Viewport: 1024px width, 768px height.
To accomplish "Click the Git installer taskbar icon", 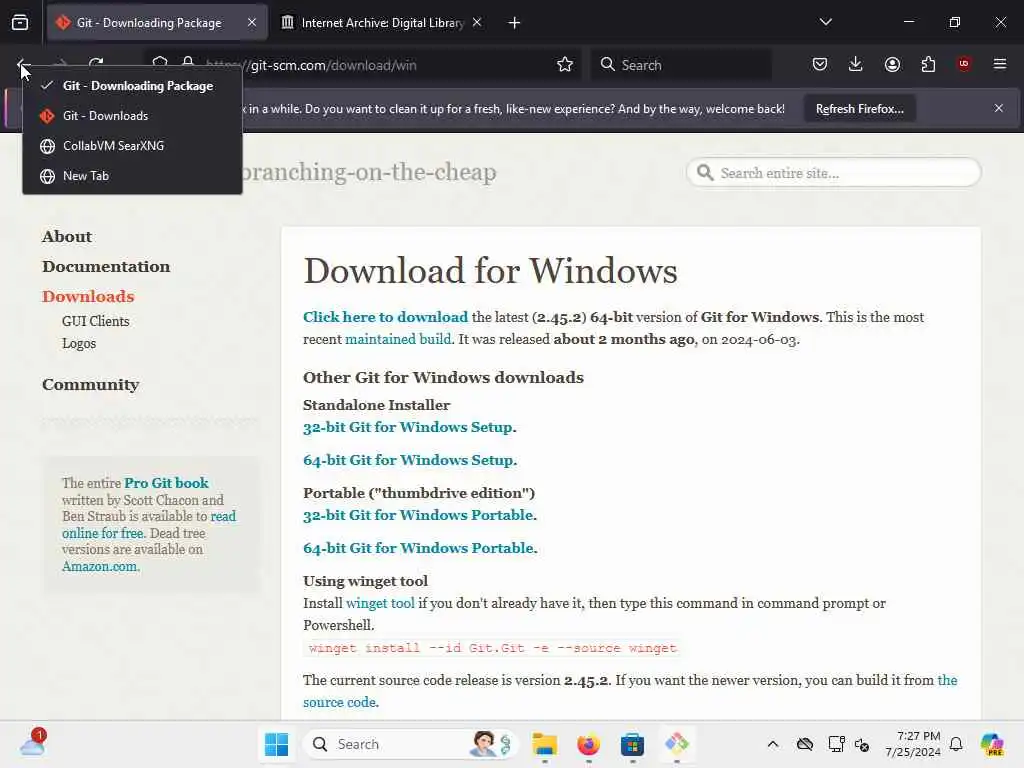I will (677, 744).
